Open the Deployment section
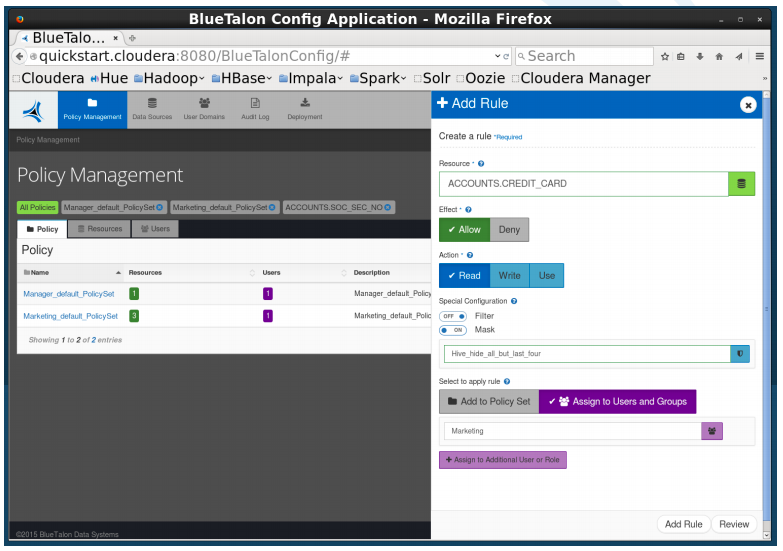This screenshot has width=783, height=551. click(x=305, y=109)
